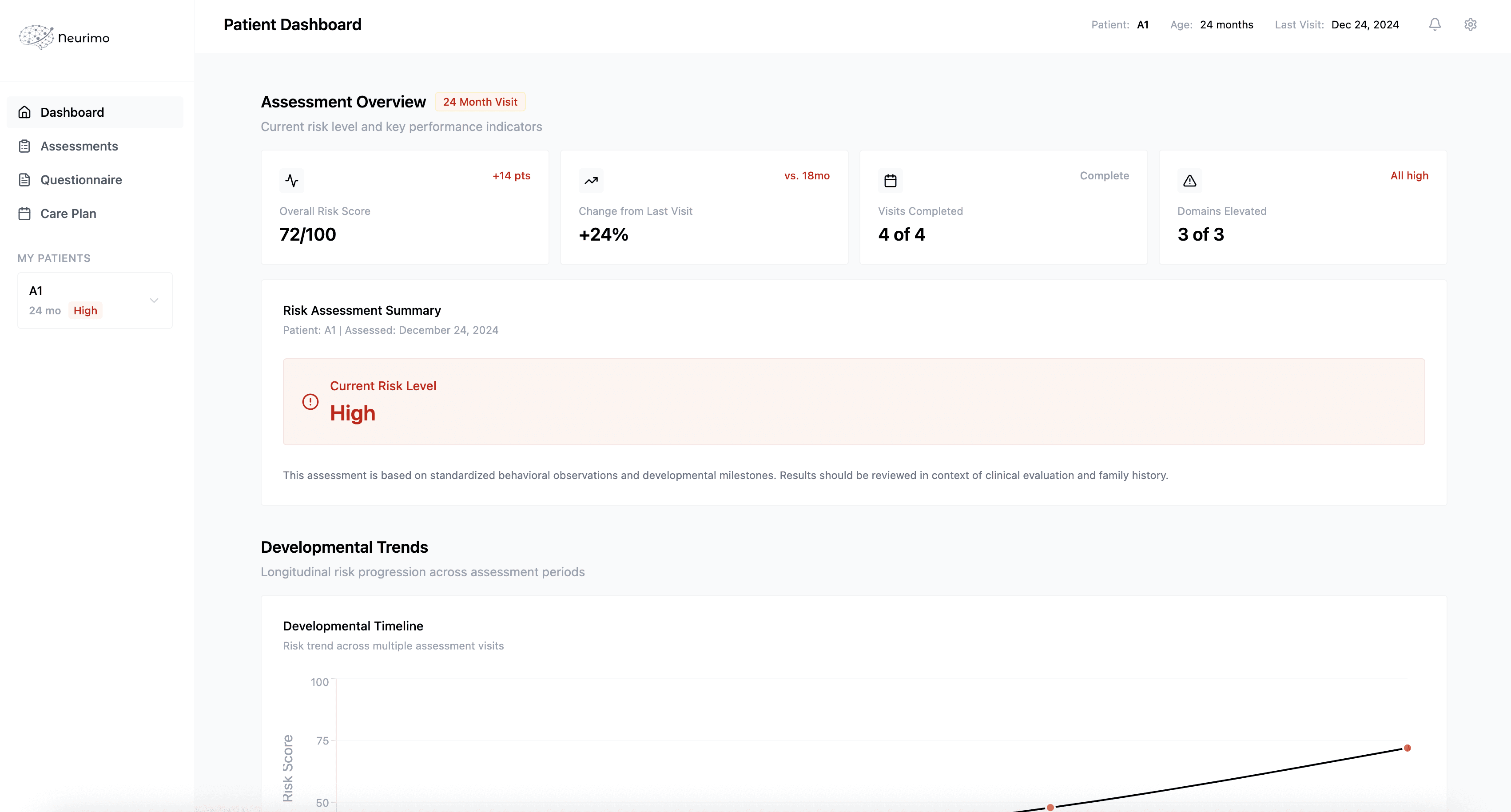Viewport: 1511px width, 812px height.
Task: Open the Questionnaire page
Action: coord(81,180)
